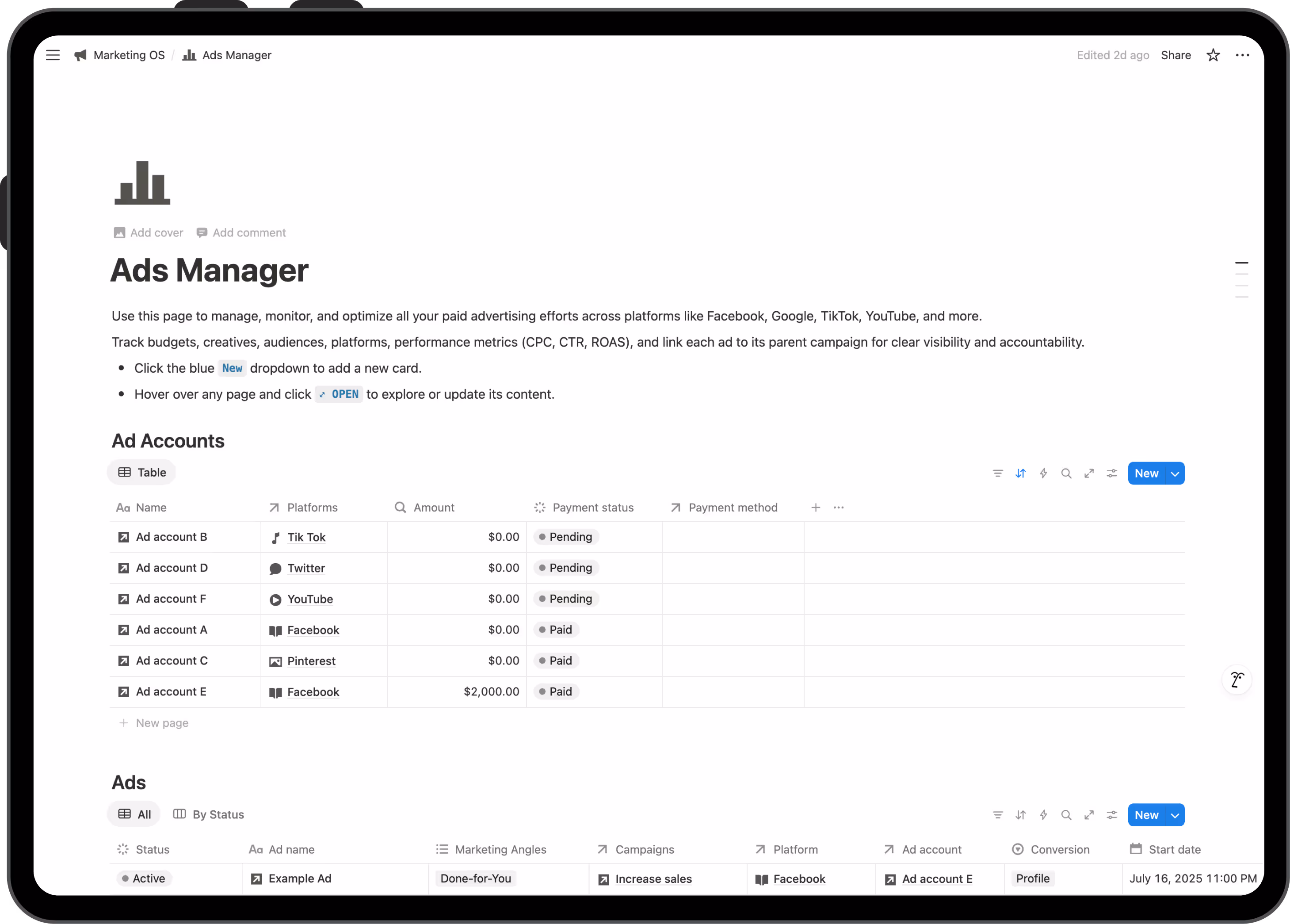Click the Payment status column header
This screenshot has height=924, width=1290.
tap(584, 508)
